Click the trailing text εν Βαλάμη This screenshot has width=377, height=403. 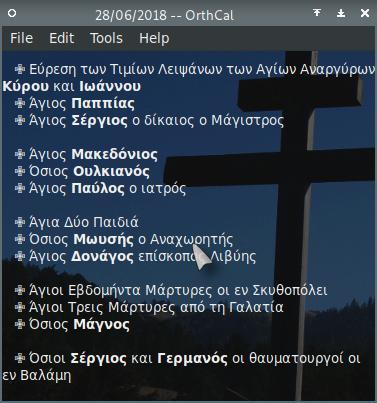pos(37,376)
